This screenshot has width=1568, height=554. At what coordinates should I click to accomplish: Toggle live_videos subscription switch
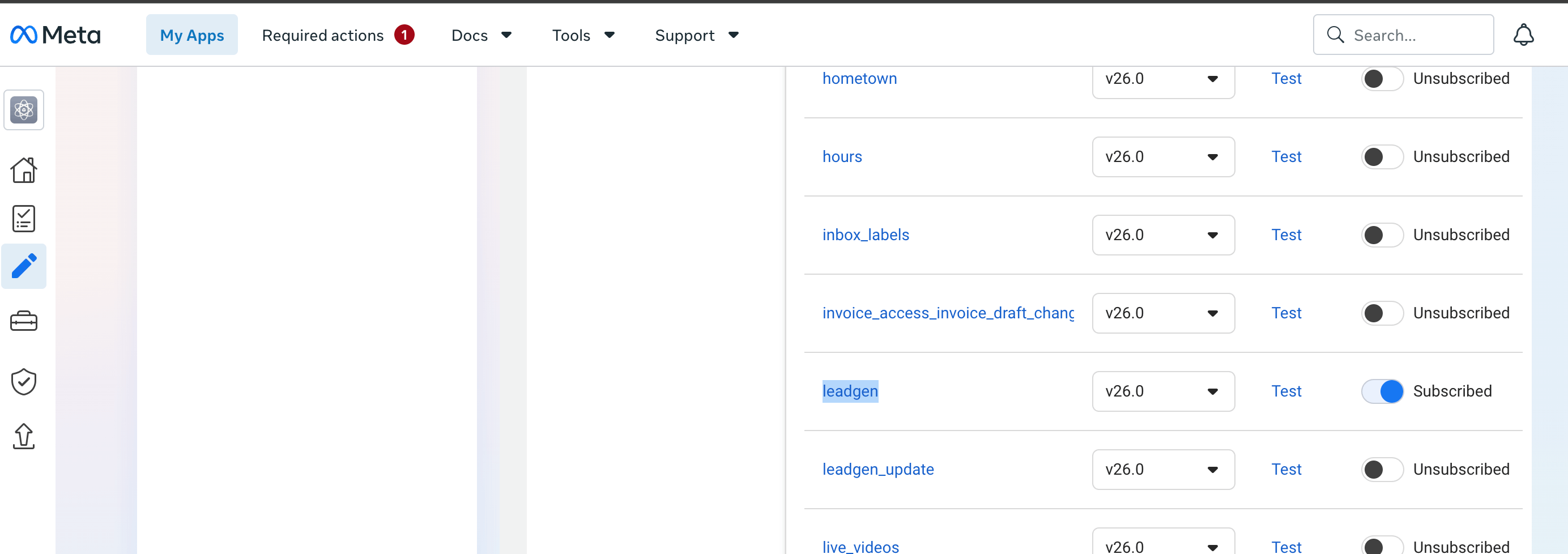pos(1382,546)
